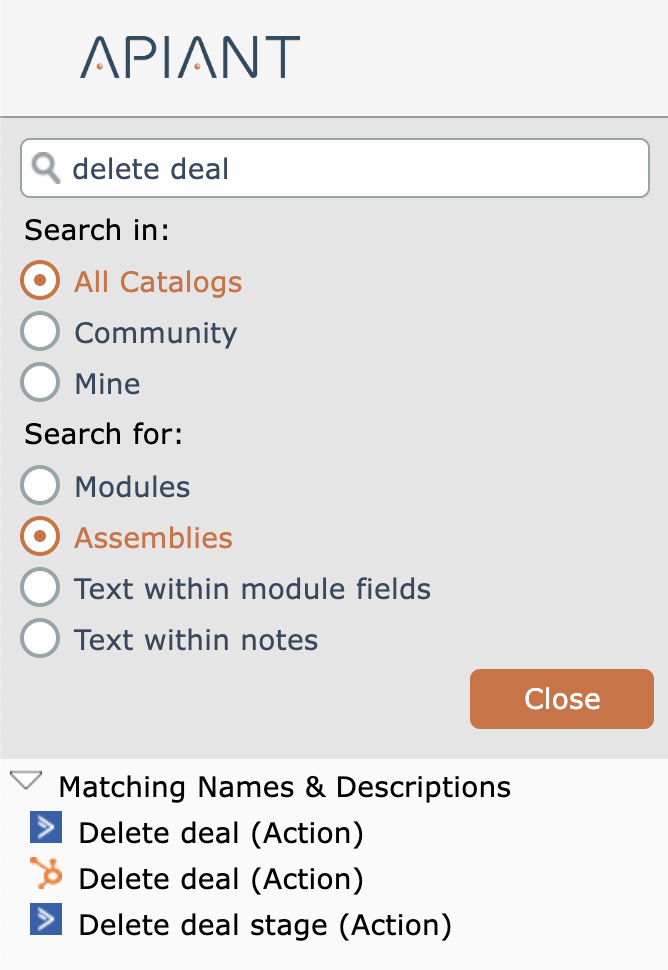Choose the Mine catalog option
Viewport: 668px width, 970px height.
[40, 384]
